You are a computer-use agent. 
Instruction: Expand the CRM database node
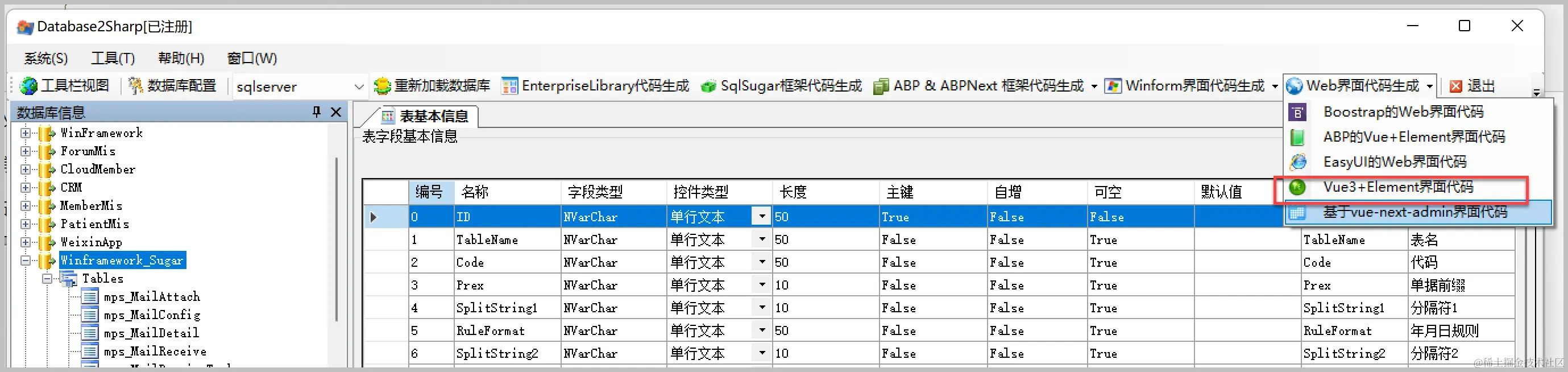click(x=25, y=188)
